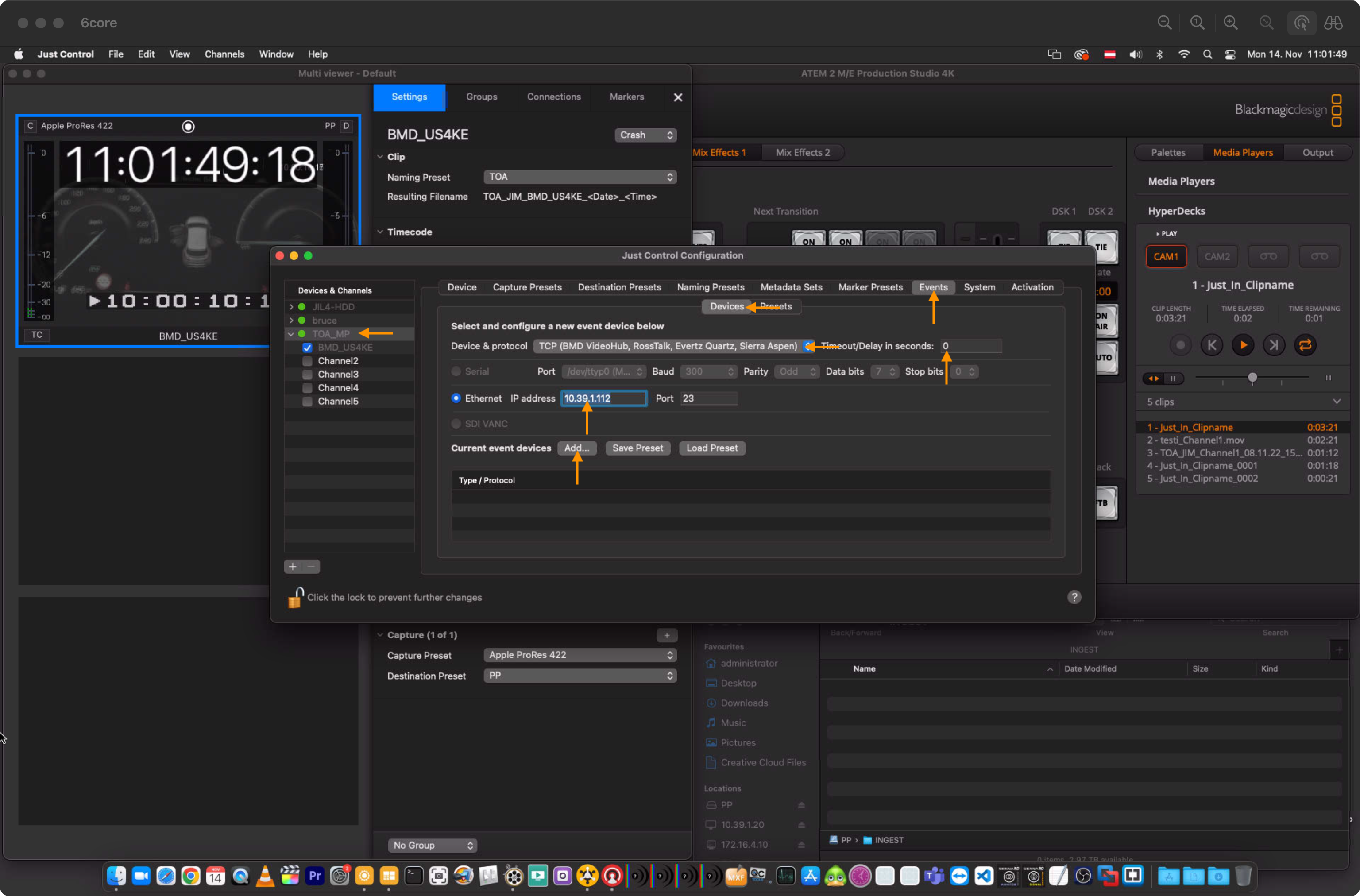Open the help question mark button
The width and height of the screenshot is (1360, 896).
pyautogui.click(x=1074, y=597)
